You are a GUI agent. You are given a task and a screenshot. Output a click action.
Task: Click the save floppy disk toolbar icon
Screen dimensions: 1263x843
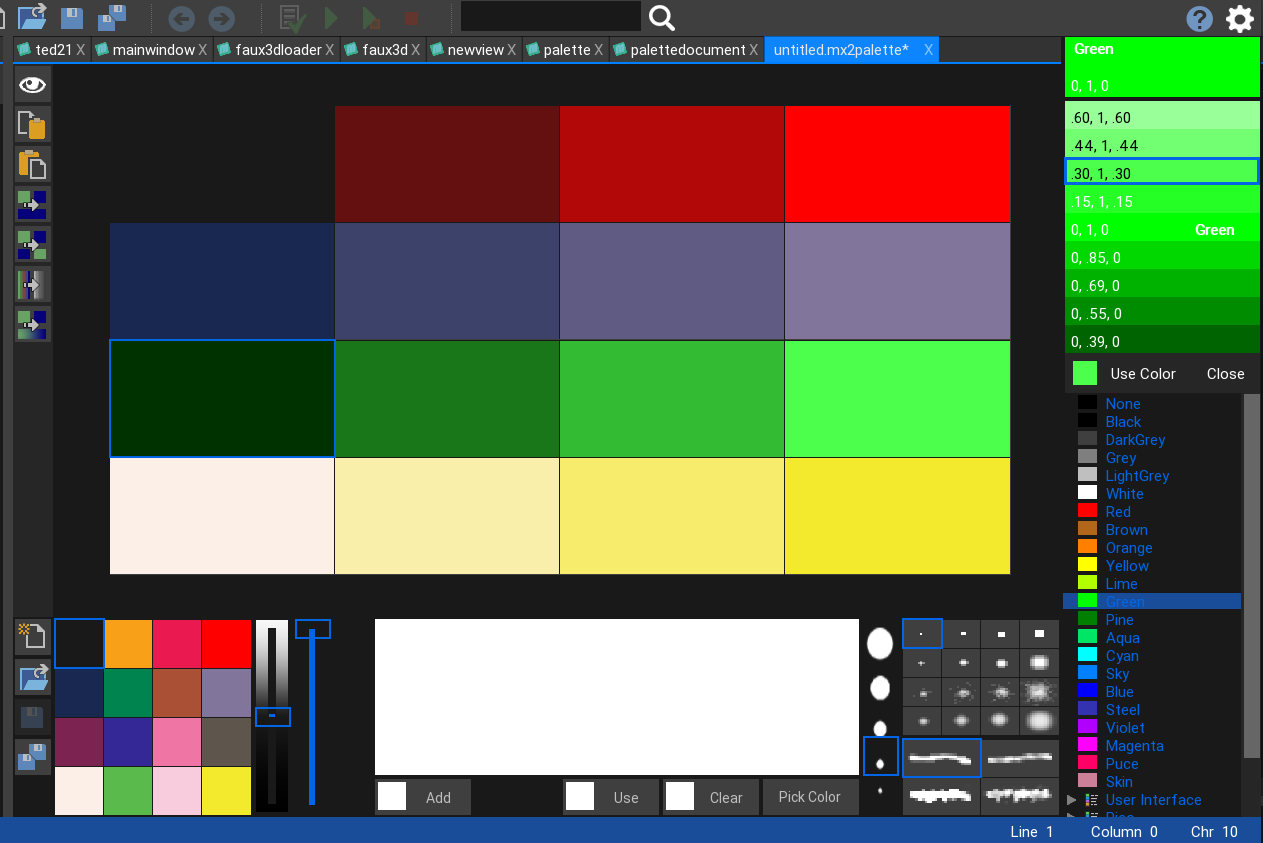pyautogui.click(x=72, y=17)
